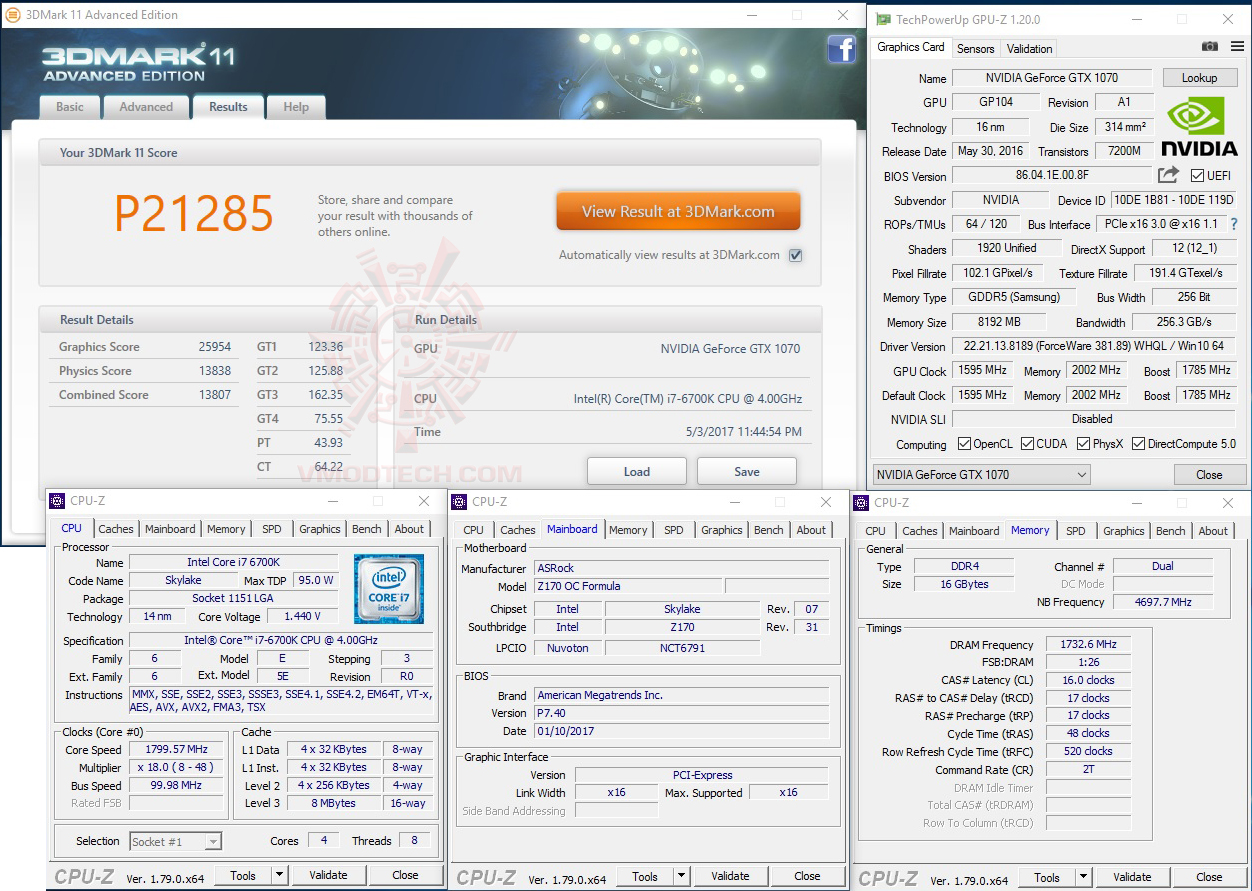This screenshot has width=1252, height=891.
Task: Open SPD tab in CPU-Z CPU window
Action: (272, 529)
